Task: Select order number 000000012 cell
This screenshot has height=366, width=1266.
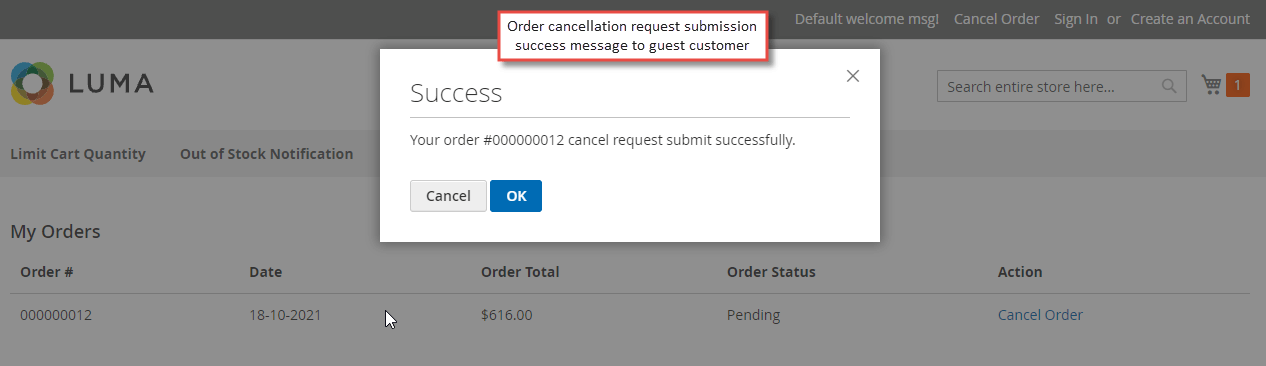Action: click(56, 315)
